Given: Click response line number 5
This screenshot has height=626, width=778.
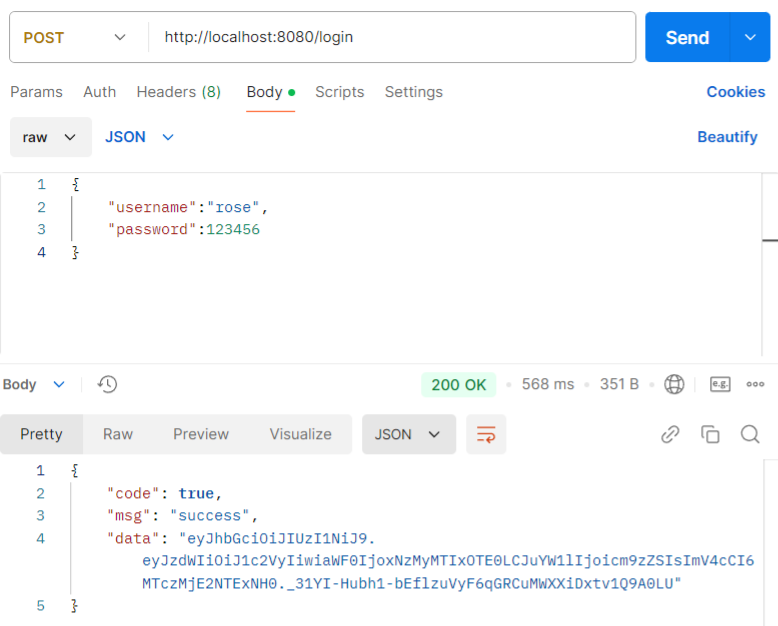Looking at the screenshot, I should (41, 606).
